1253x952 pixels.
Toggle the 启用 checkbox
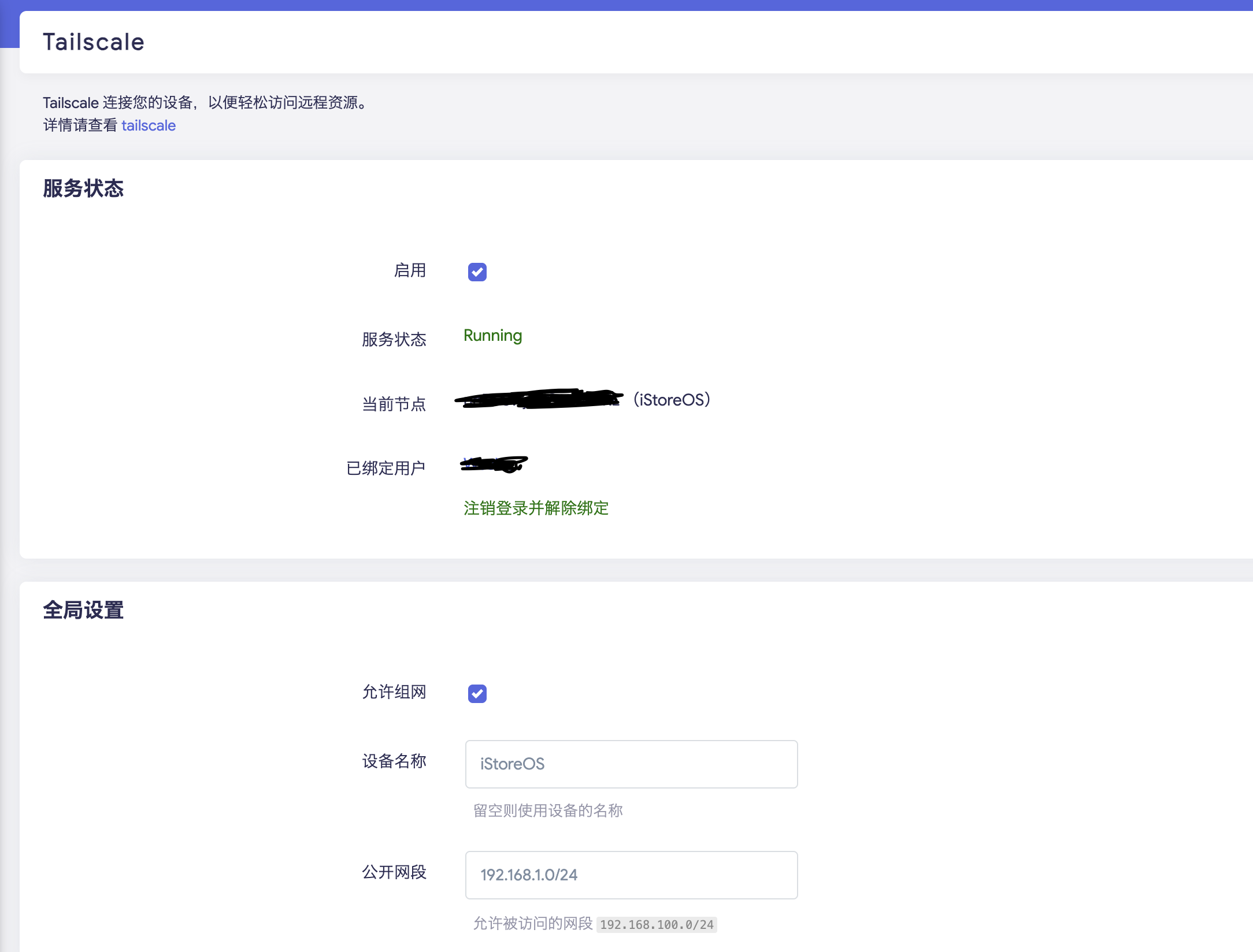(477, 272)
